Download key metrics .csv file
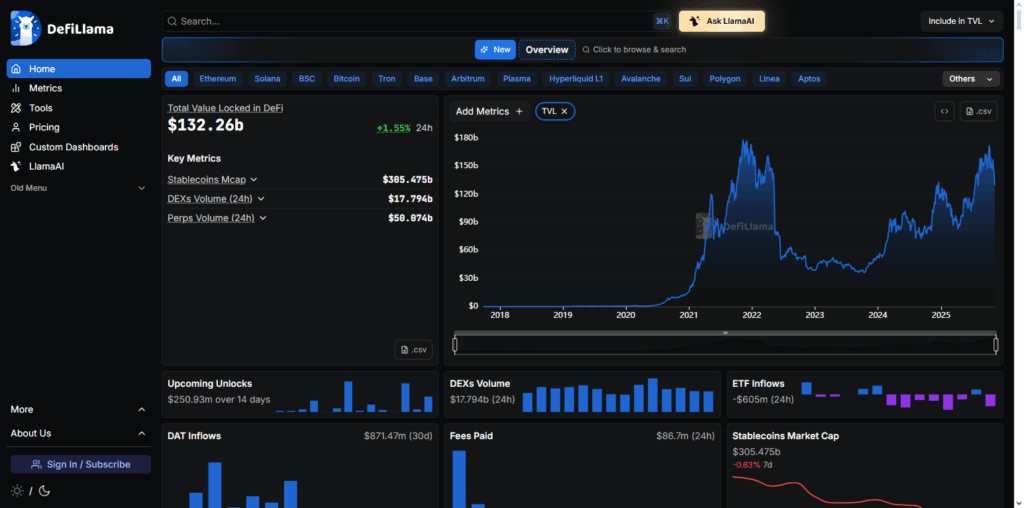 point(414,350)
